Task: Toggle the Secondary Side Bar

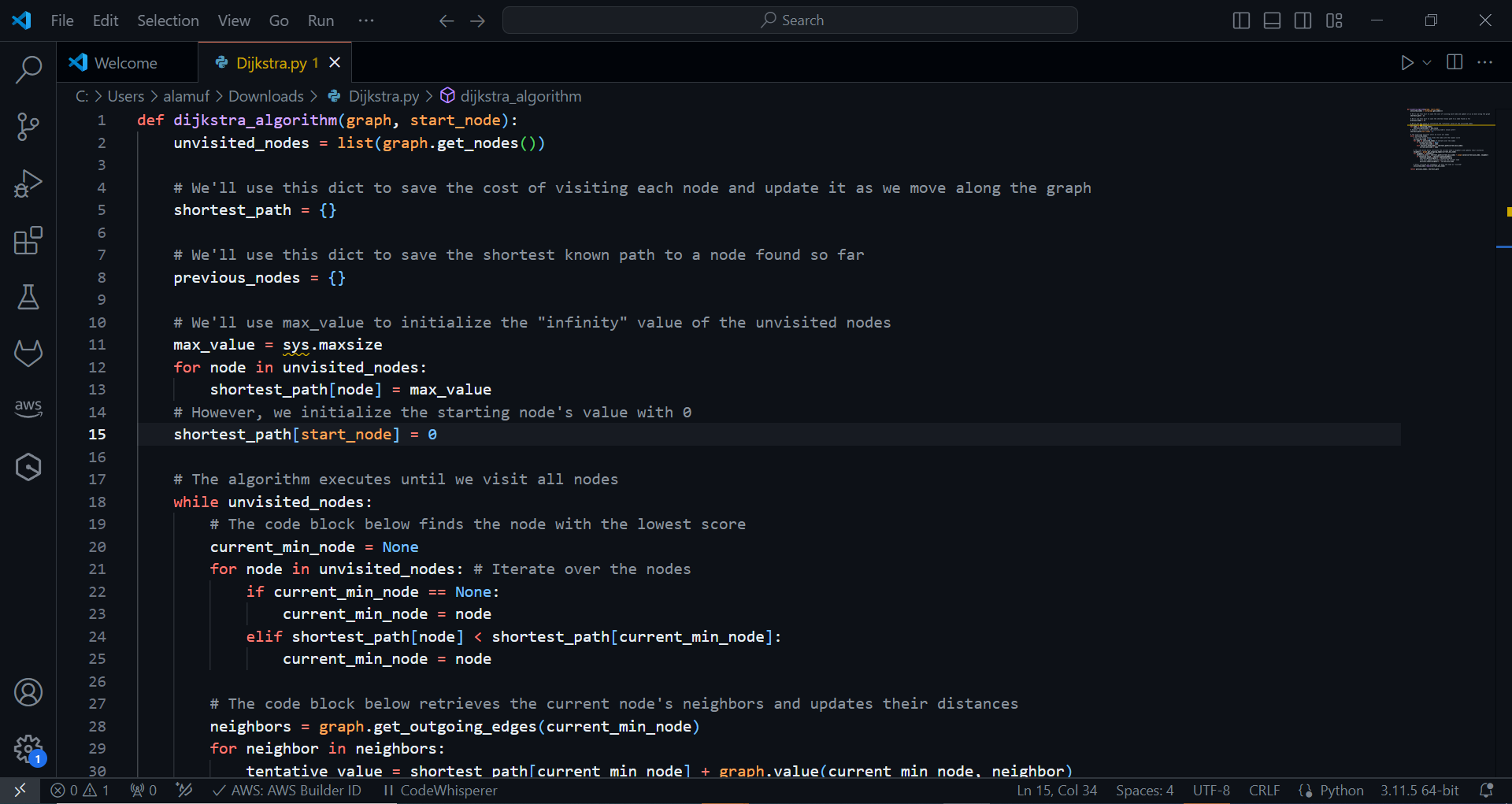Action: click(1303, 20)
